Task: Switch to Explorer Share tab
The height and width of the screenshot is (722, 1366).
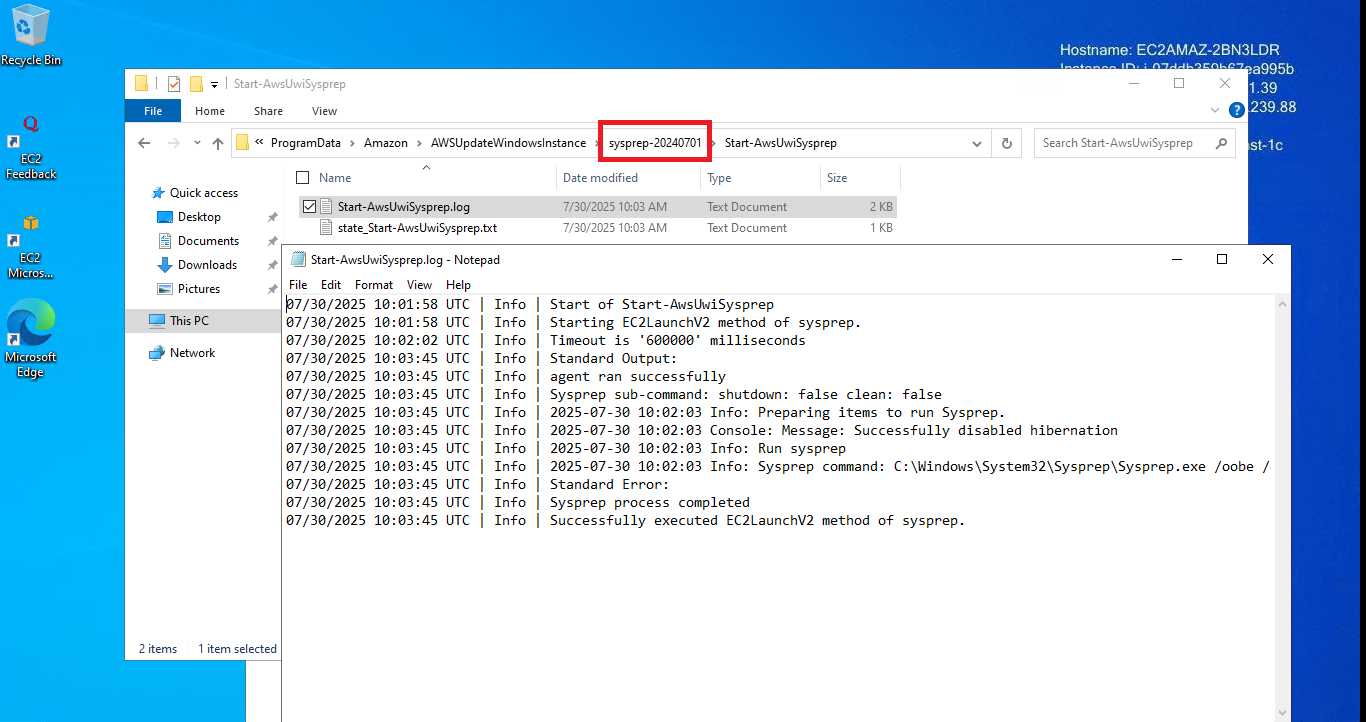Action: (x=268, y=111)
